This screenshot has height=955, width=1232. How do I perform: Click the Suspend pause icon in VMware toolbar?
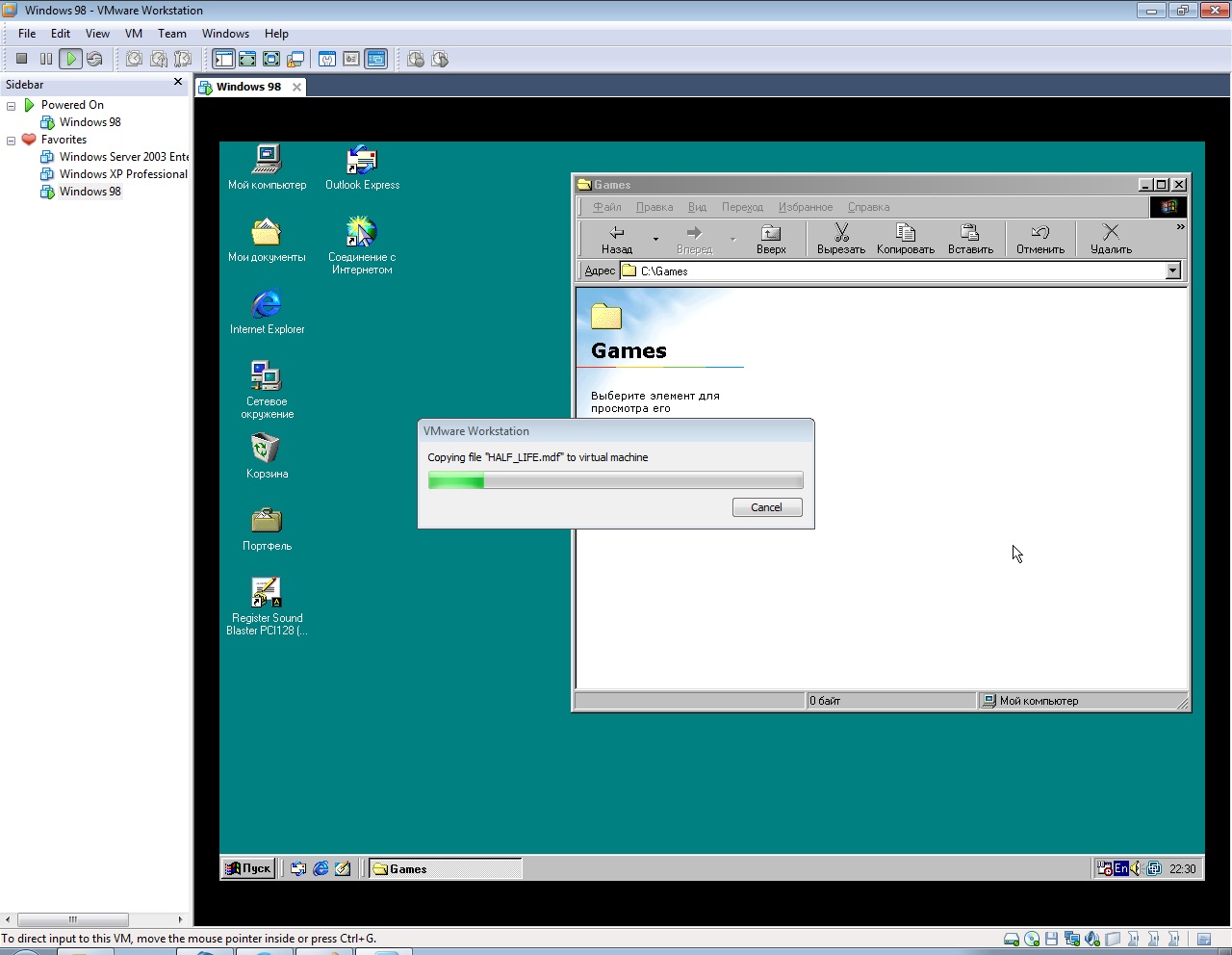[46, 59]
